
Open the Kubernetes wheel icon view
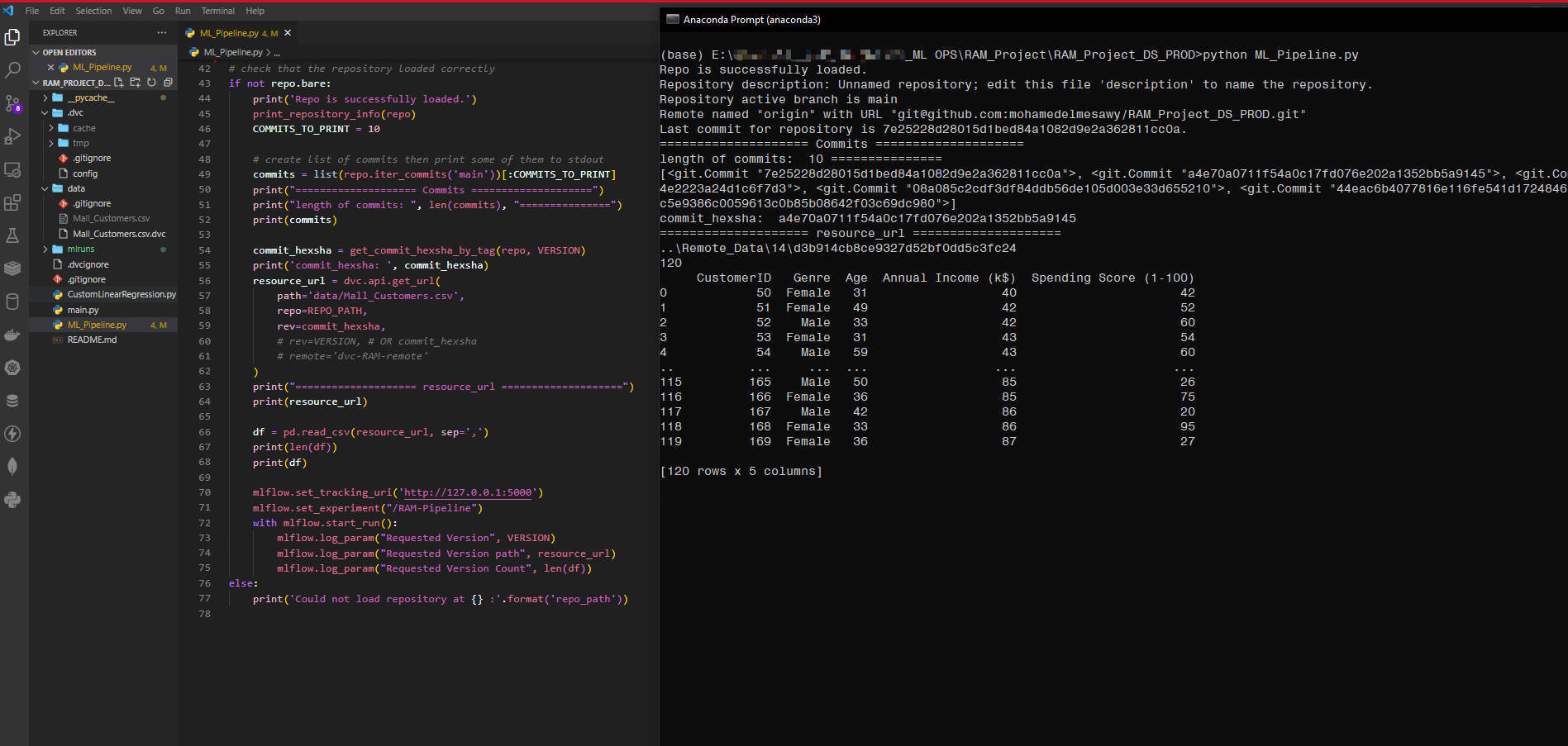12,368
